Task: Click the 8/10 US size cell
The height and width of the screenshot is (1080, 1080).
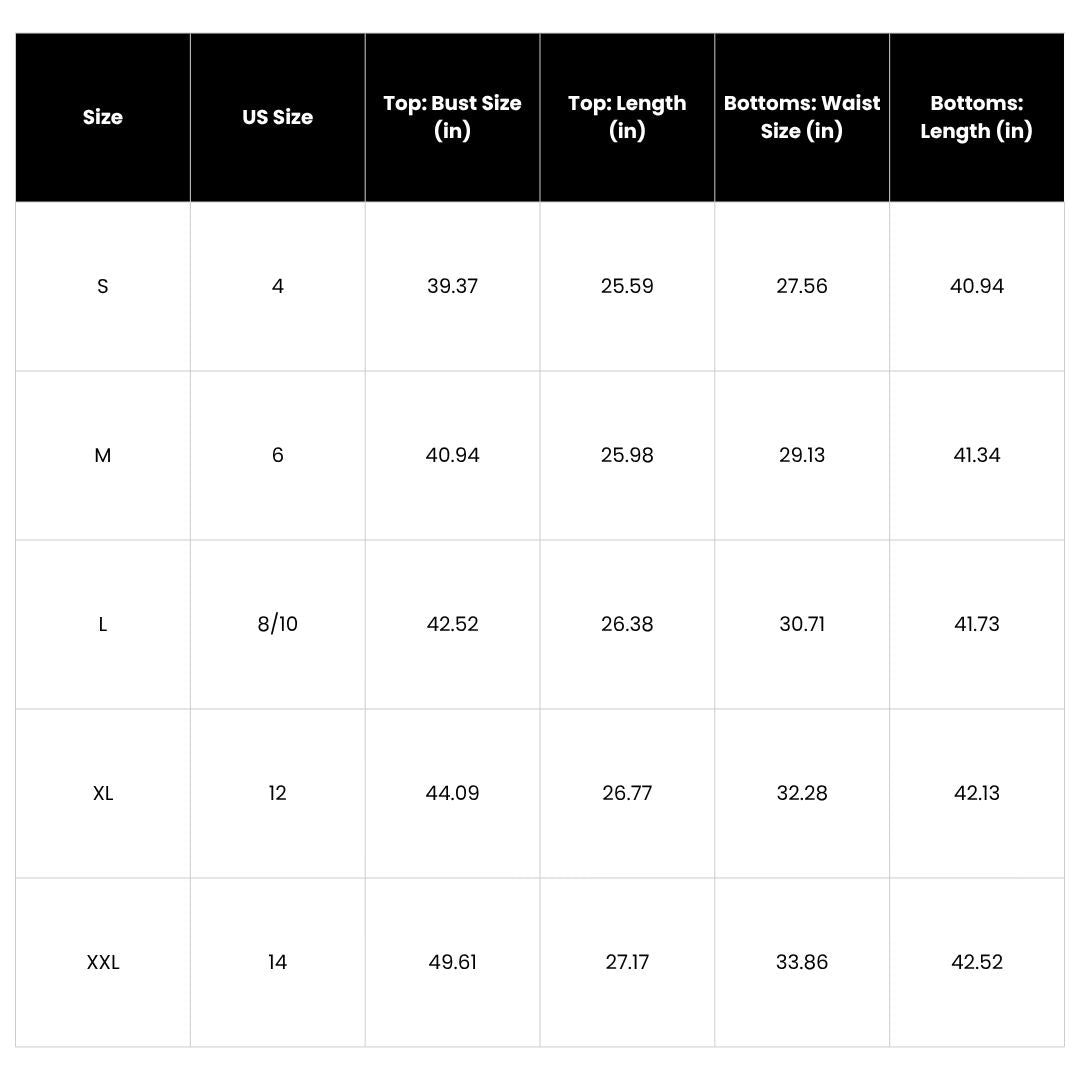Action: [278, 625]
